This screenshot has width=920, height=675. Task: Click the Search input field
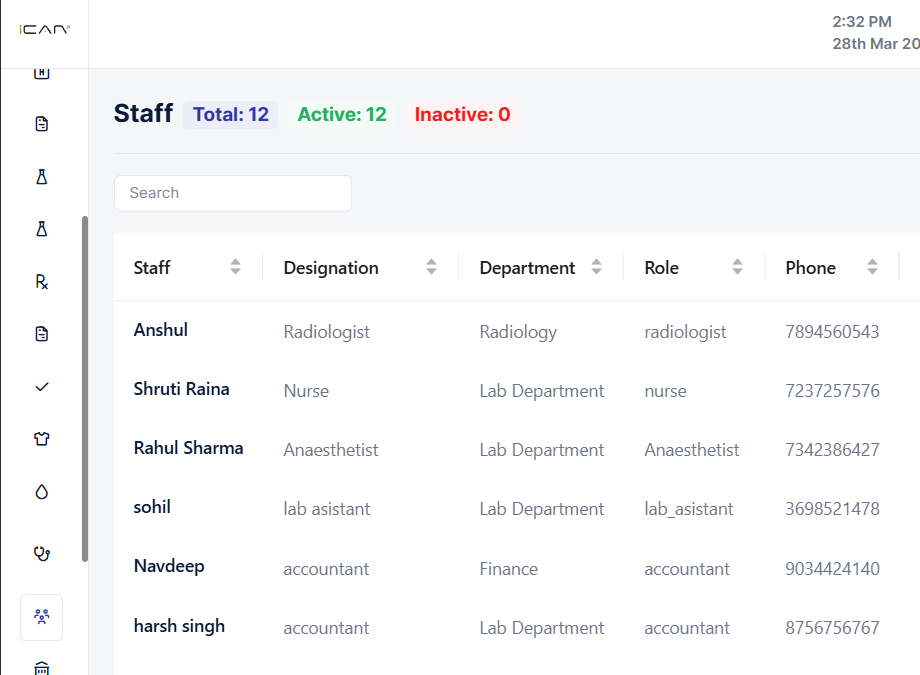(233, 193)
